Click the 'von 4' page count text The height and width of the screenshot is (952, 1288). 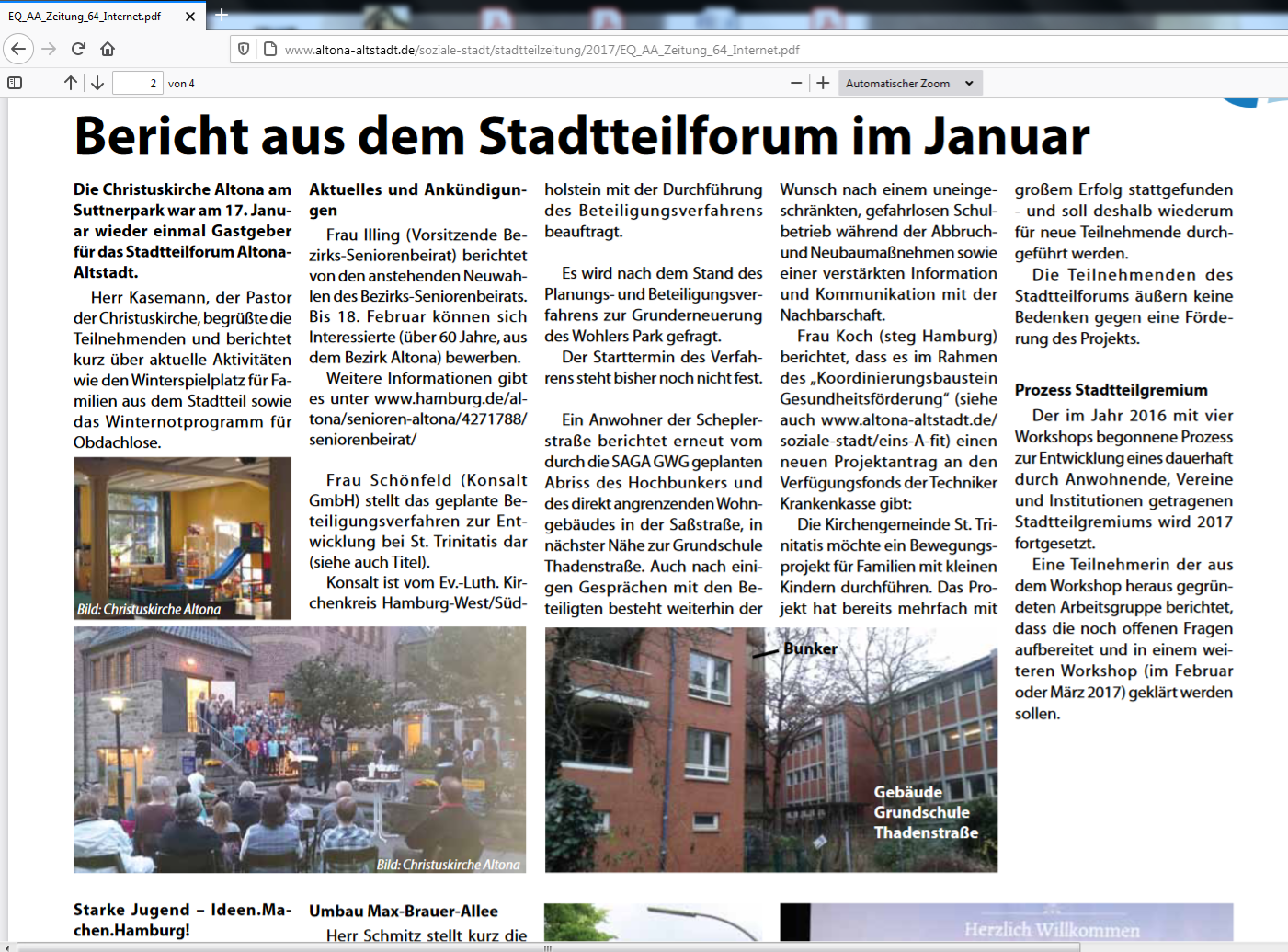pyautogui.click(x=181, y=84)
